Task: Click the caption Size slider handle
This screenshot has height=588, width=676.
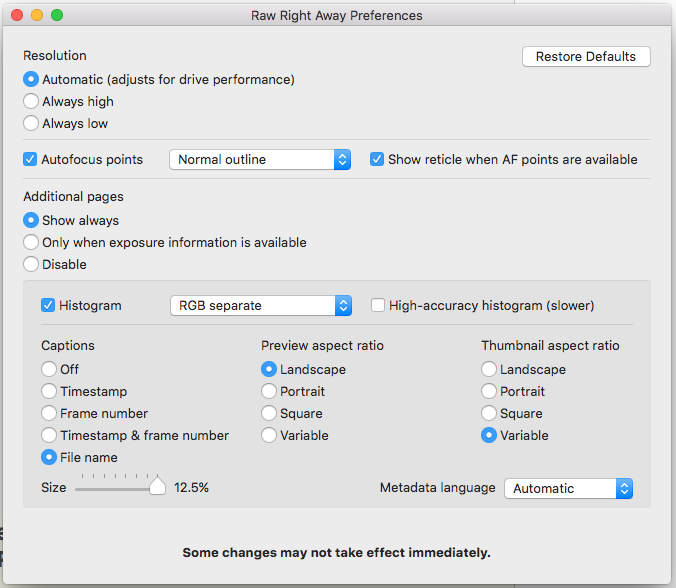Action: point(157,487)
